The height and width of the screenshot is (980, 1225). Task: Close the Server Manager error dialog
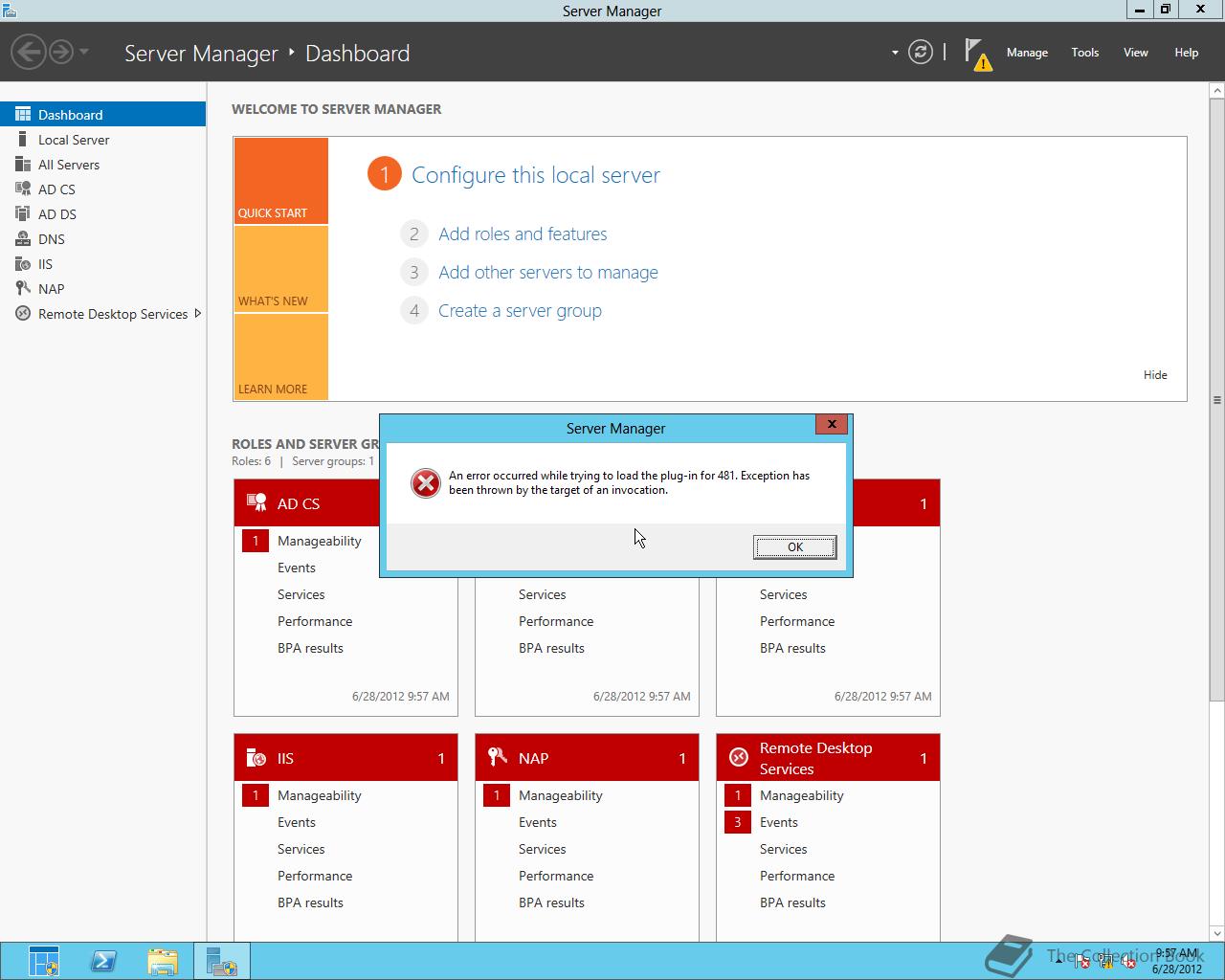[832, 424]
